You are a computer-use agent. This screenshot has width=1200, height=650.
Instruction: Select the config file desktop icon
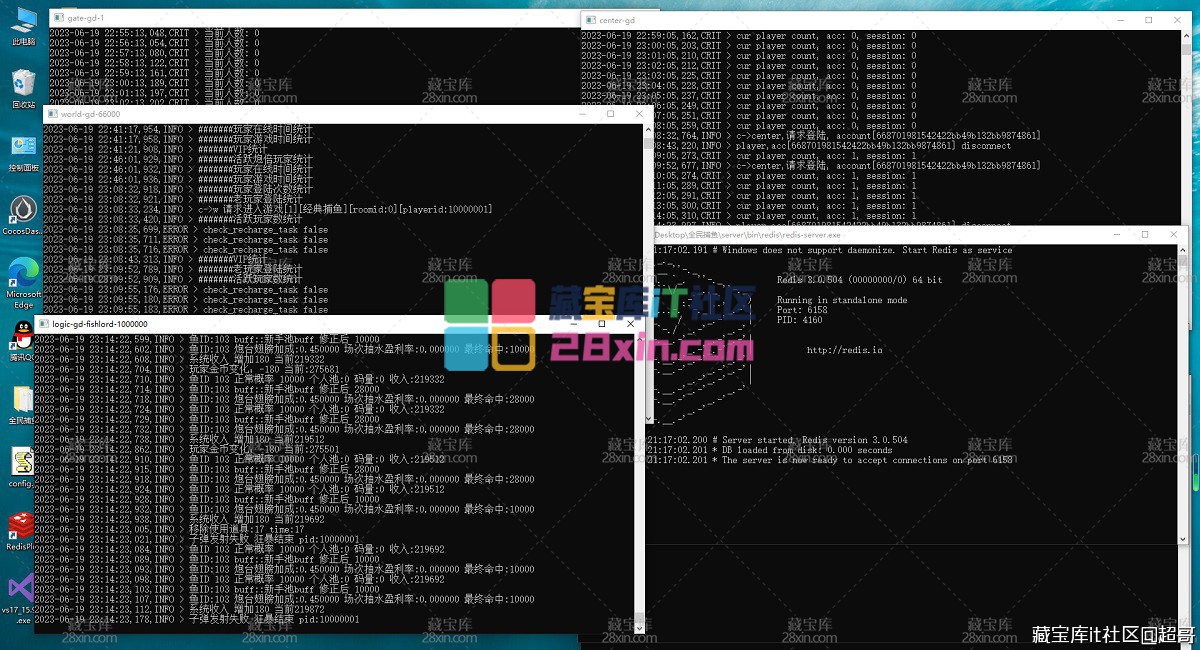[23, 467]
